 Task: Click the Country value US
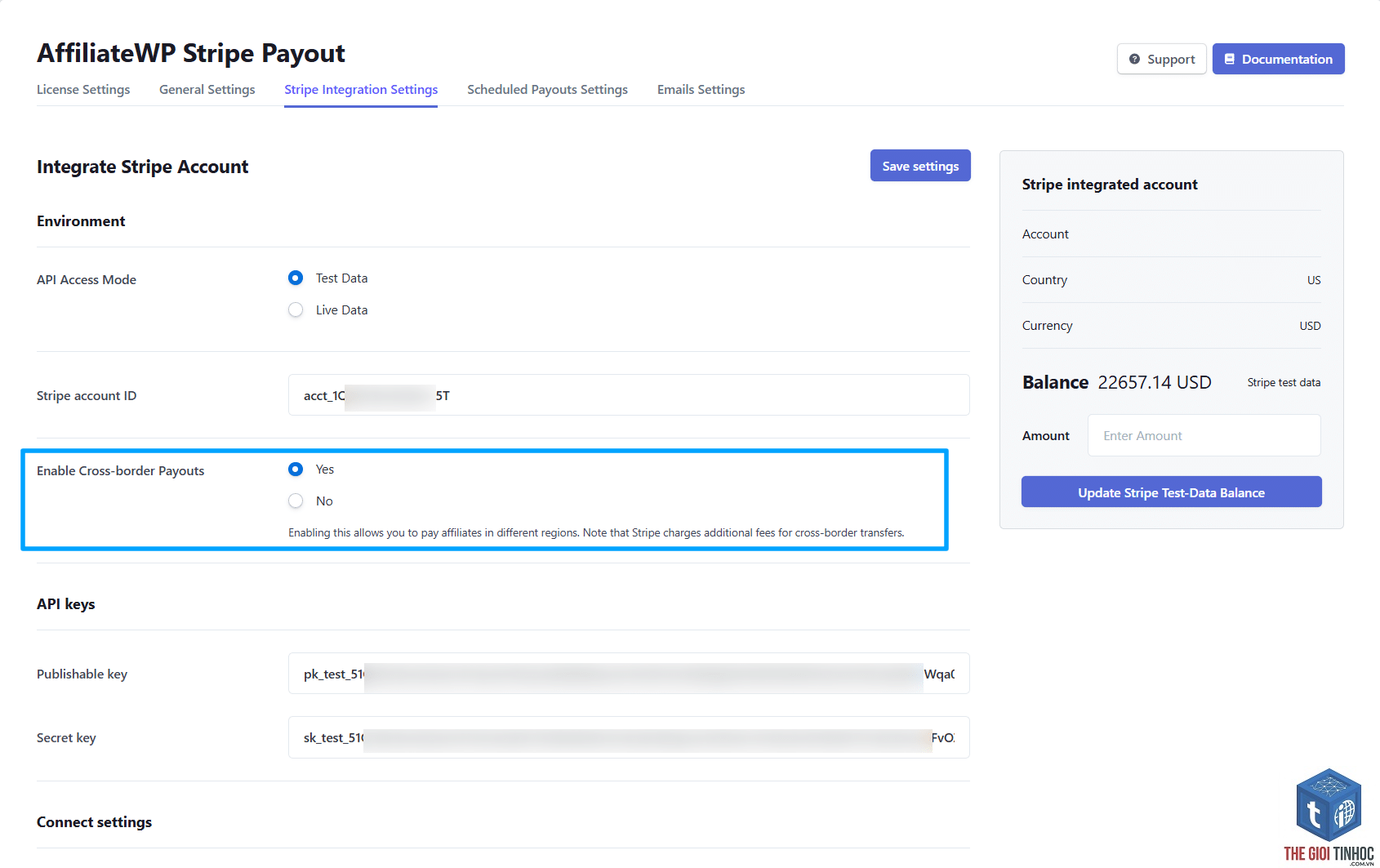pyautogui.click(x=1314, y=280)
